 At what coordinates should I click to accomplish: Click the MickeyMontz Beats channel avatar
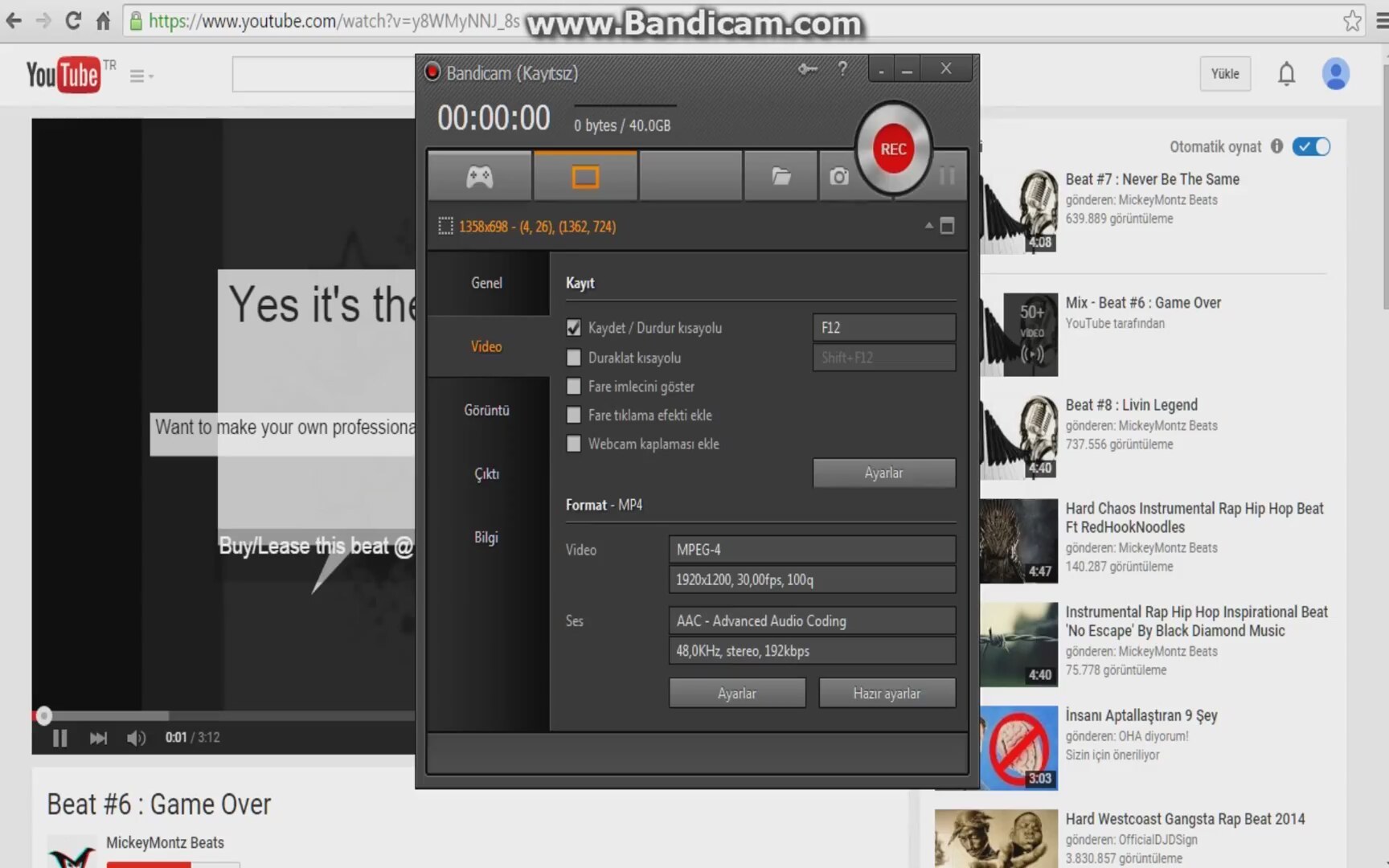pos(71,850)
